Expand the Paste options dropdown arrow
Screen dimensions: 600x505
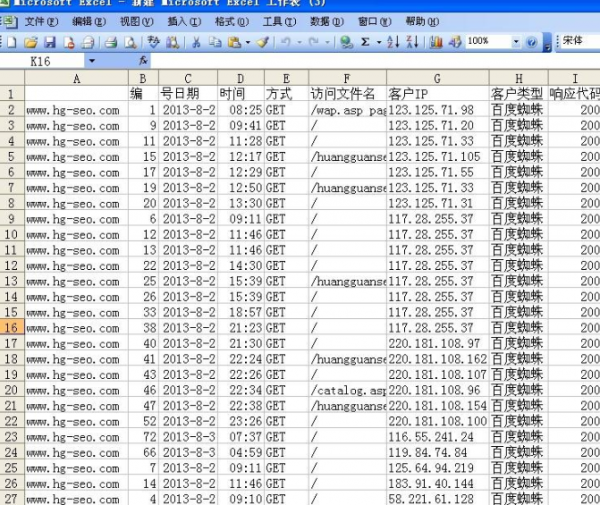(247, 42)
